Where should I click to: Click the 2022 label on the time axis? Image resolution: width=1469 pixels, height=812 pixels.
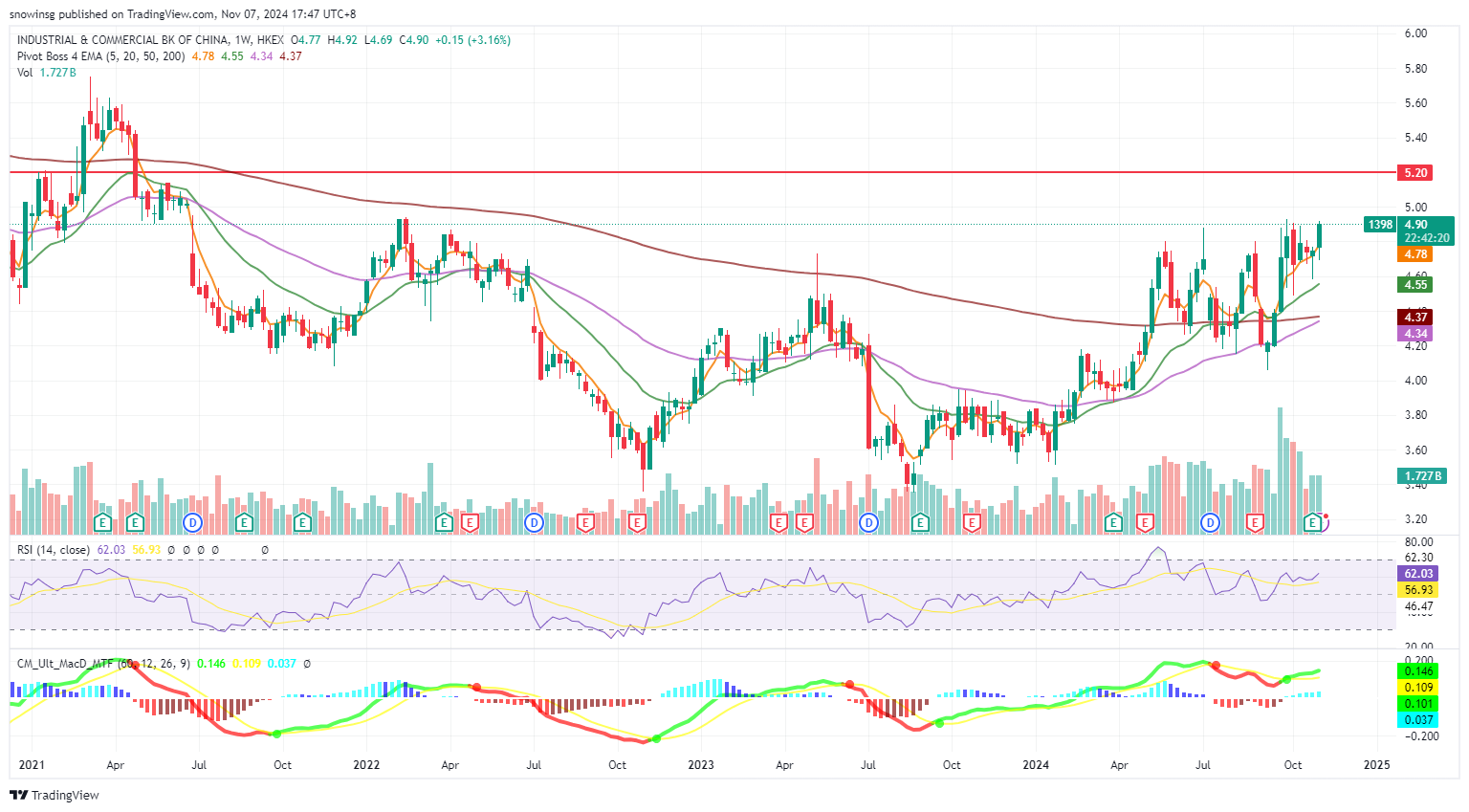point(366,765)
